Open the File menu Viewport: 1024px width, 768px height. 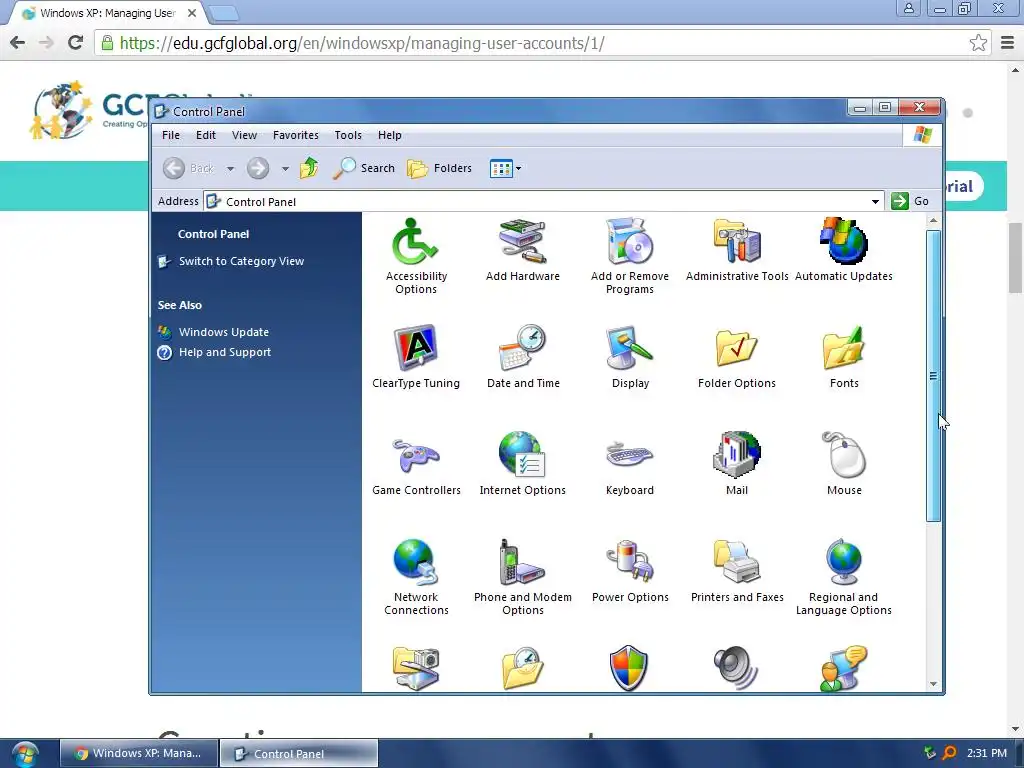(171, 135)
